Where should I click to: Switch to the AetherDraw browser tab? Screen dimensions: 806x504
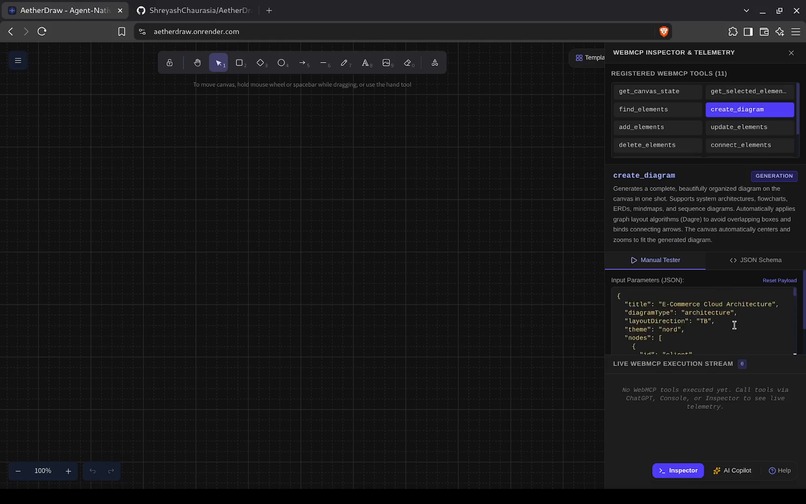(64, 10)
